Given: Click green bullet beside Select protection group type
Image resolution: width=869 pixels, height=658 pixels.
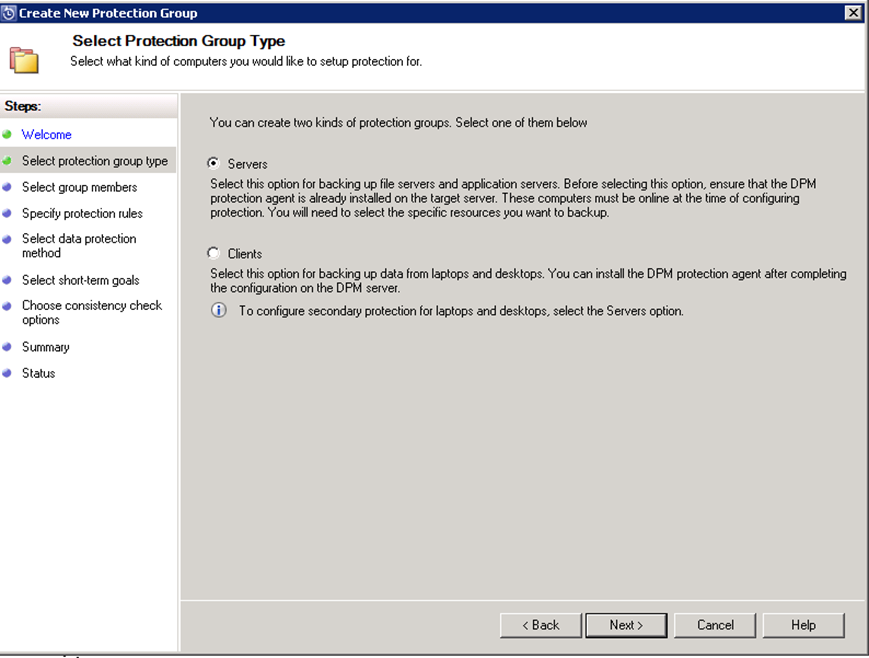Looking at the screenshot, I should coord(7,161).
